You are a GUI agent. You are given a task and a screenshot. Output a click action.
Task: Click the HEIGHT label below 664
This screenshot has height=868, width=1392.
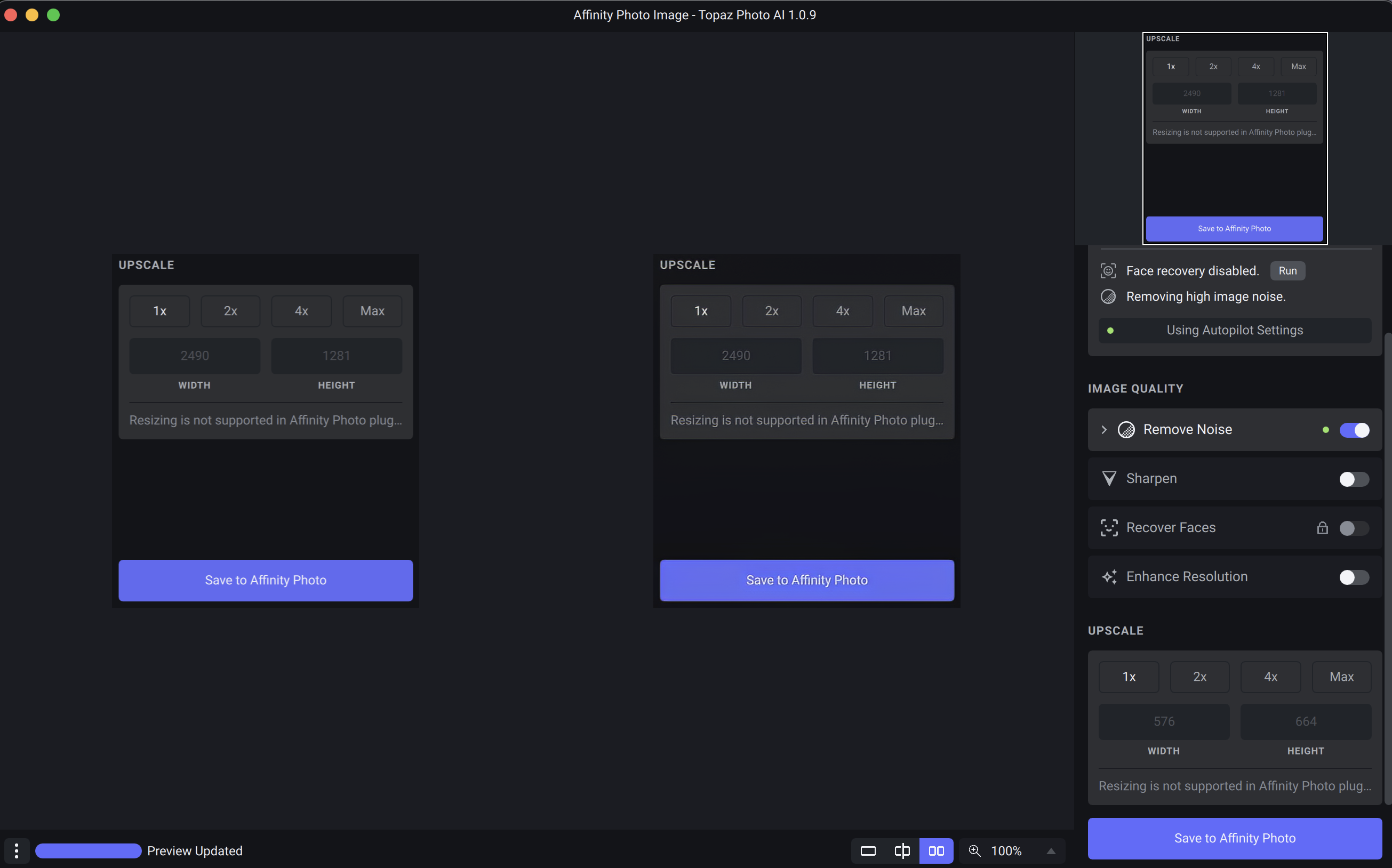[1305, 751]
